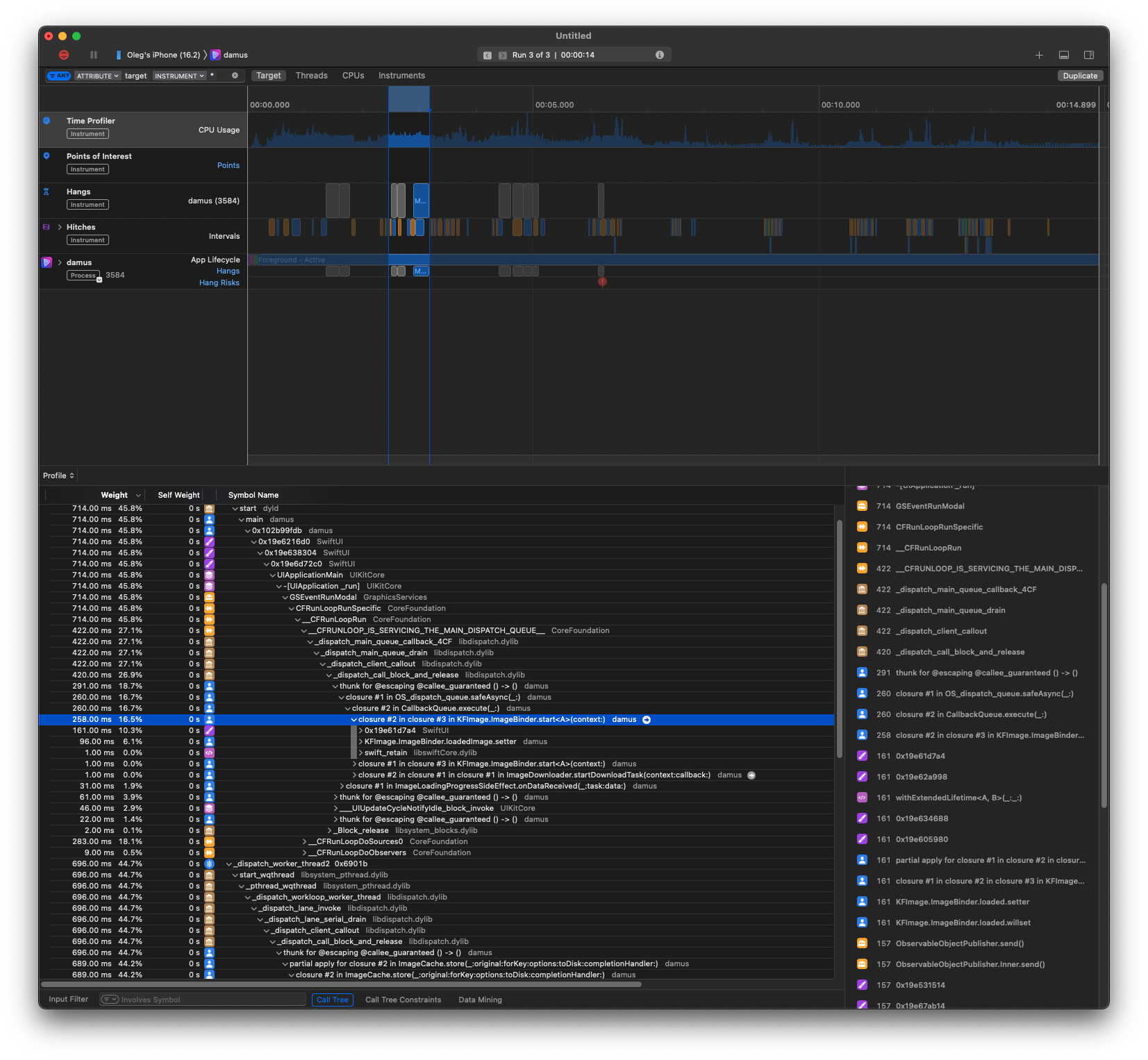This screenshot has height=1060, width=1148.
Task: Expand the damus process track
Action: pyautogui.click(x=60, y=262)
